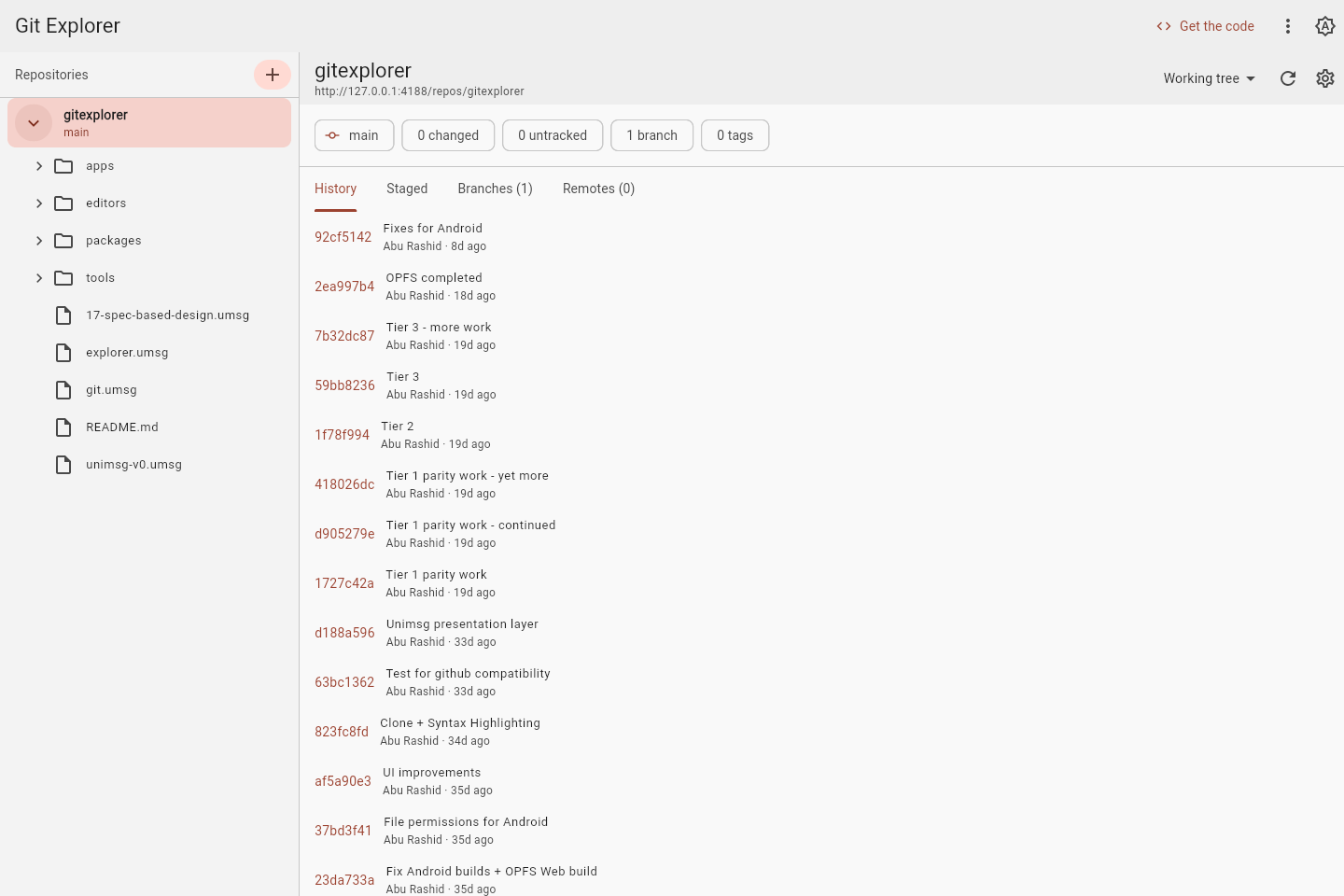Image resolution: width=1344 pixels, height=896 pixels.
Task: Click commit message "Tier 1 parity work - continued"
Action: (x=471, y=525)
